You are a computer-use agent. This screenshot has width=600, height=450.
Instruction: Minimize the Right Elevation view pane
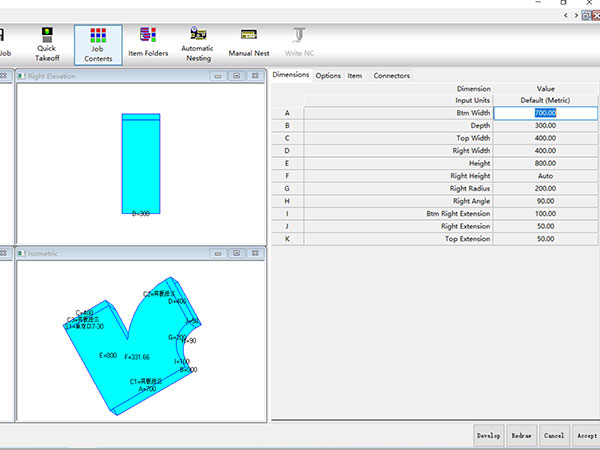tap(218, 76)
